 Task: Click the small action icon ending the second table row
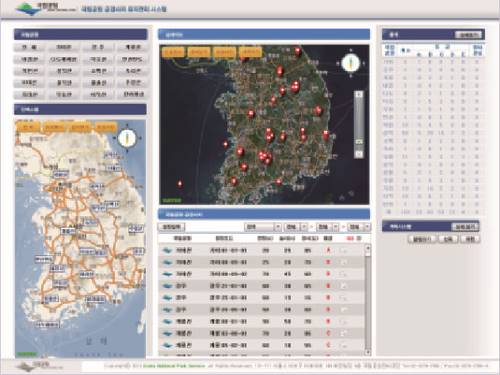coord(343,262)
